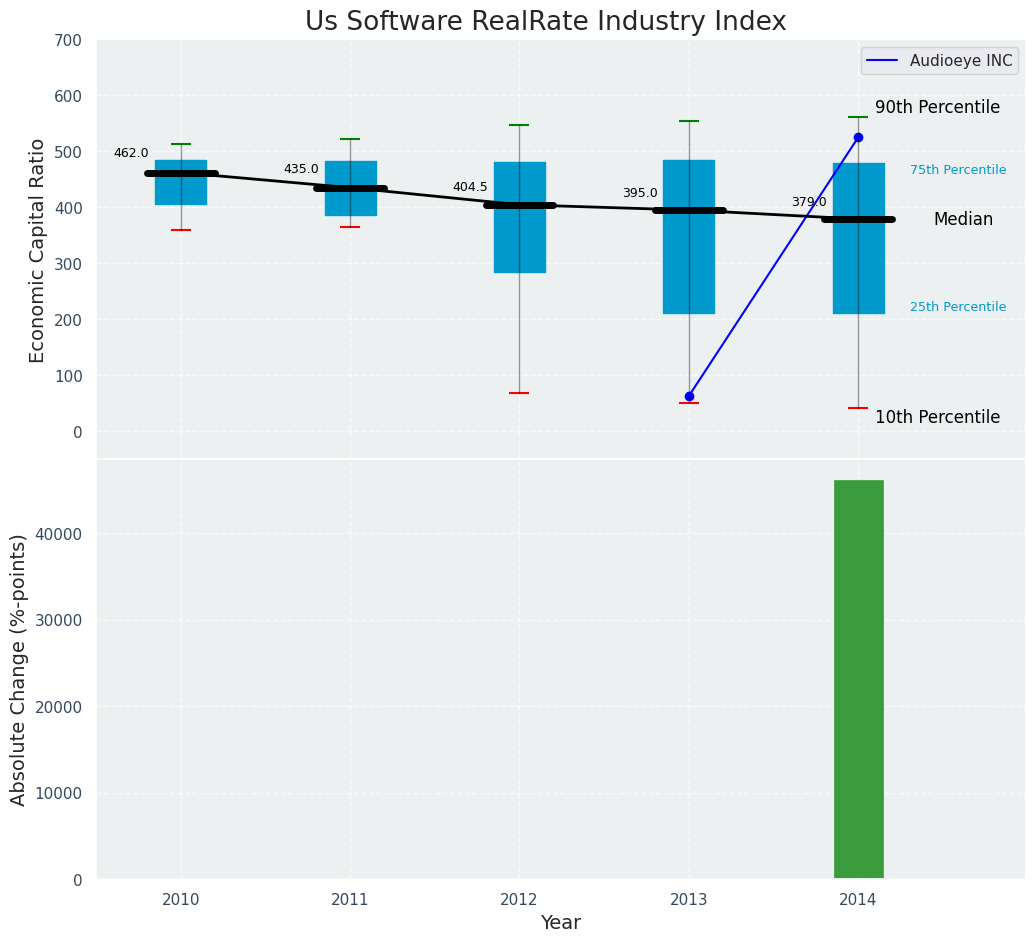The width and height of the screenshot is (1036, 942).
Task: Click the 395.0 median value label
Action: point(640,193)
